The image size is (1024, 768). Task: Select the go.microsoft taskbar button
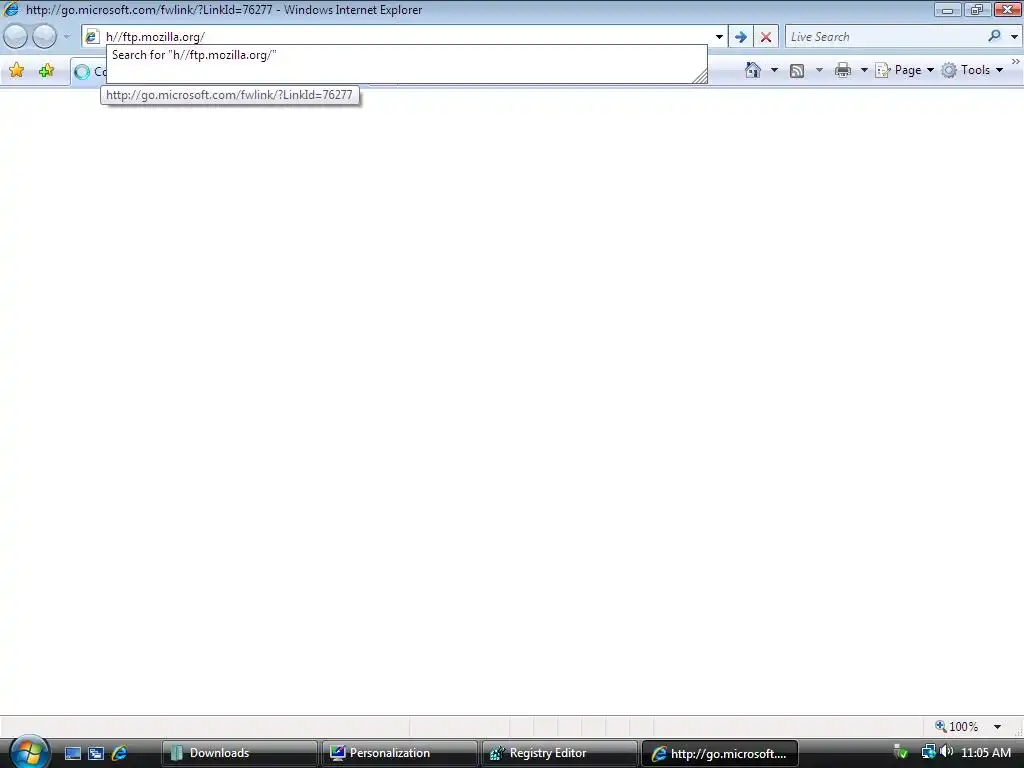tap(720, 753)
